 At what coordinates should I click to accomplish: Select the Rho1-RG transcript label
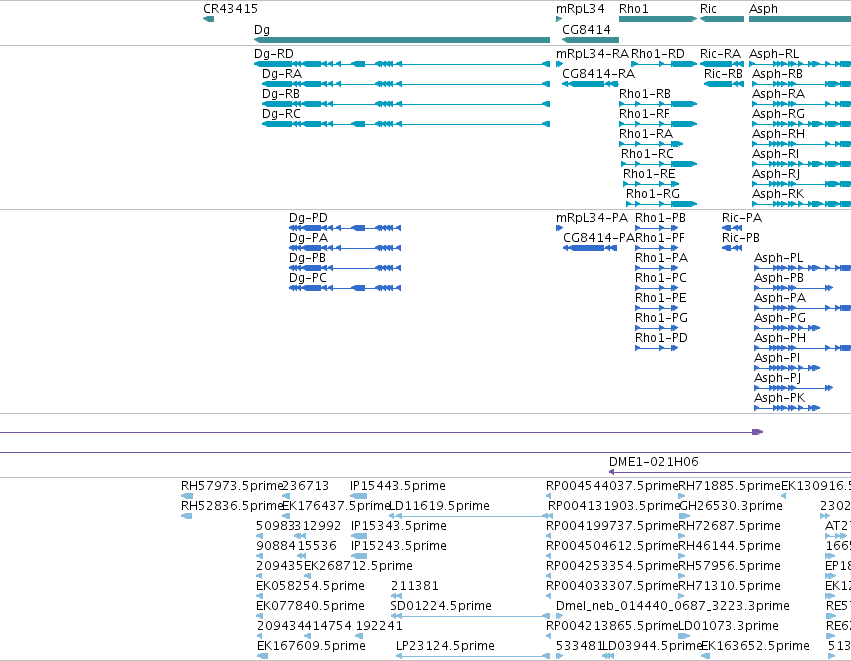pyautogui.click(x=652, y=194)
